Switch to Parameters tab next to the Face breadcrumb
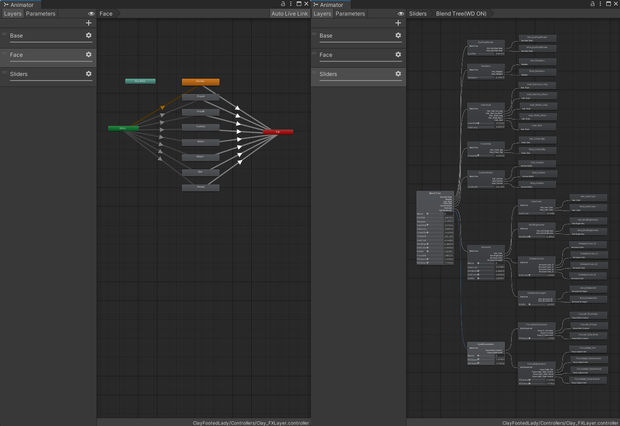Image resolution: width=620 pixels, height=426 pixels. point(41,13)
